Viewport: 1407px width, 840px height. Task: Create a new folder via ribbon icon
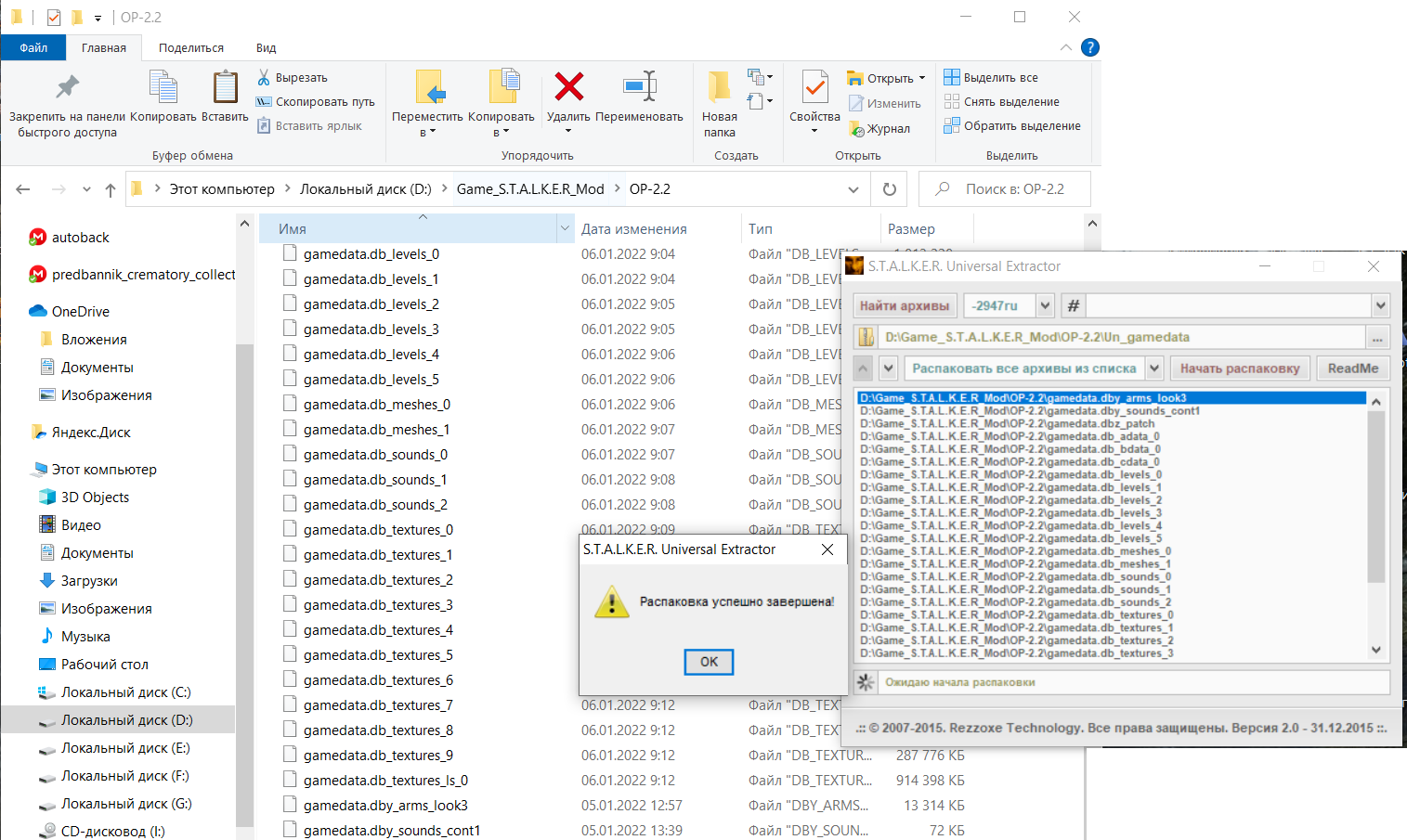(x=719, y=86)
